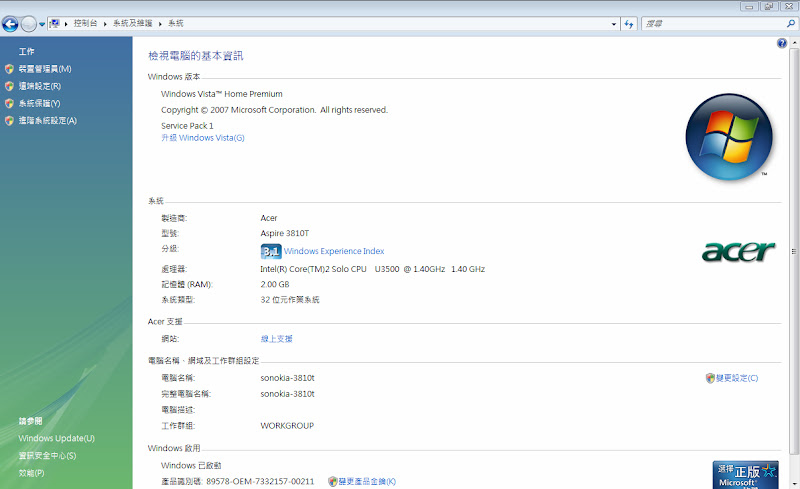Click the Acer manufacturer name value
This screenshot has width=800, height=489.
coord(268,218)
